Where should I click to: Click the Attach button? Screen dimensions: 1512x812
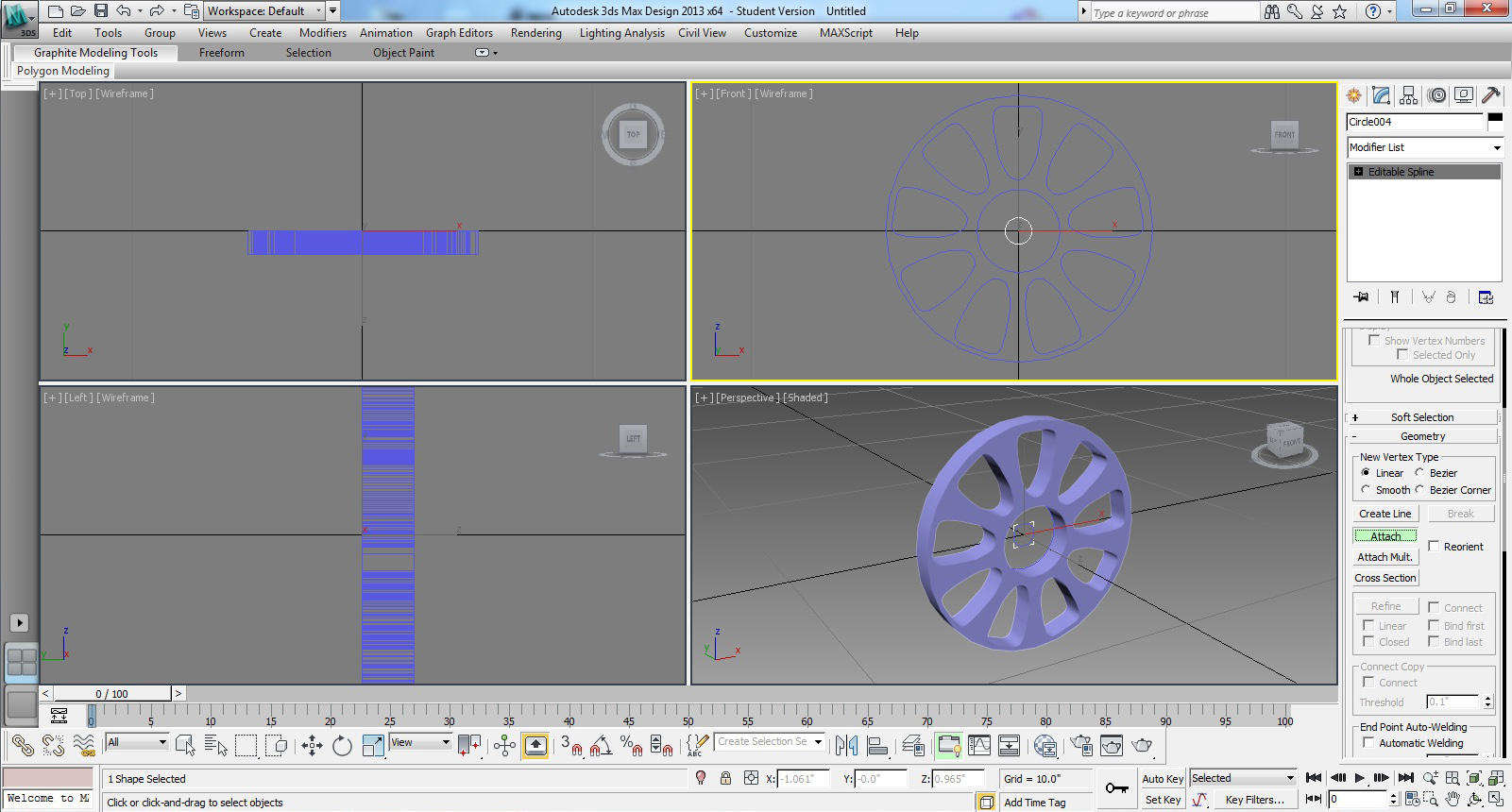click(1385, 535)
